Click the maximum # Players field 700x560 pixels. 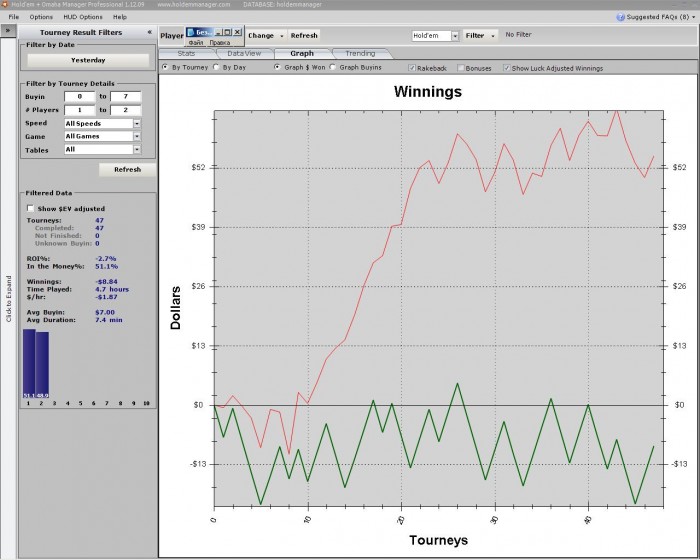(x=125, y=110)
